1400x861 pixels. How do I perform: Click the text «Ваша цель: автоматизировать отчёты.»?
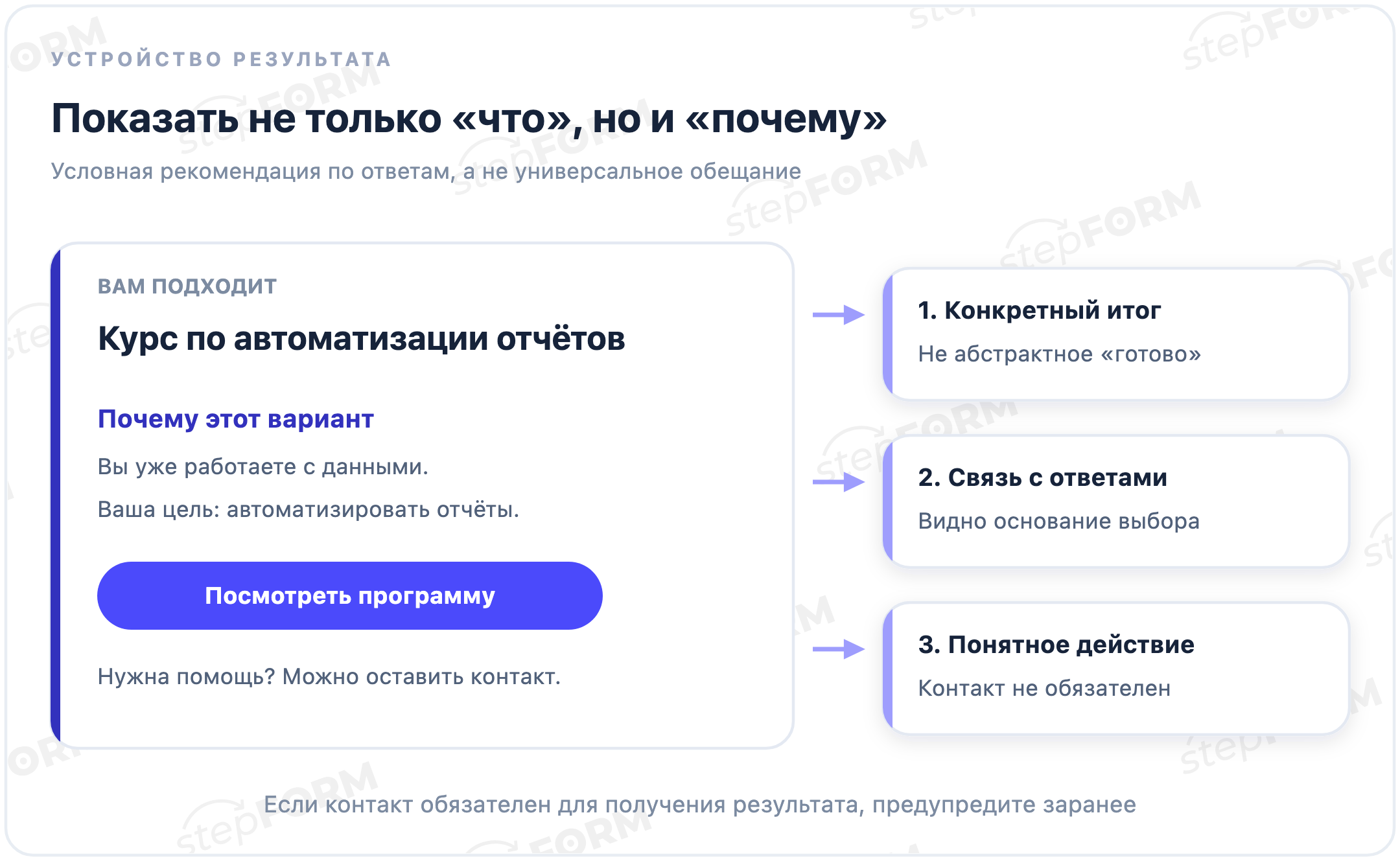click(309, 509)
